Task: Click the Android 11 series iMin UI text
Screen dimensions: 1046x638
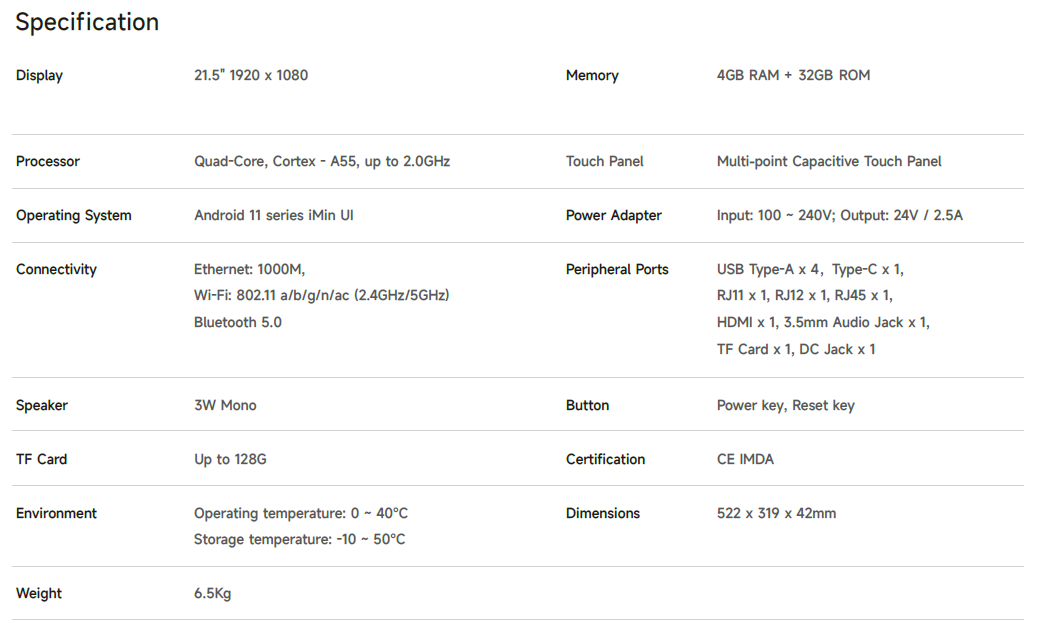Action: [274, 216]
